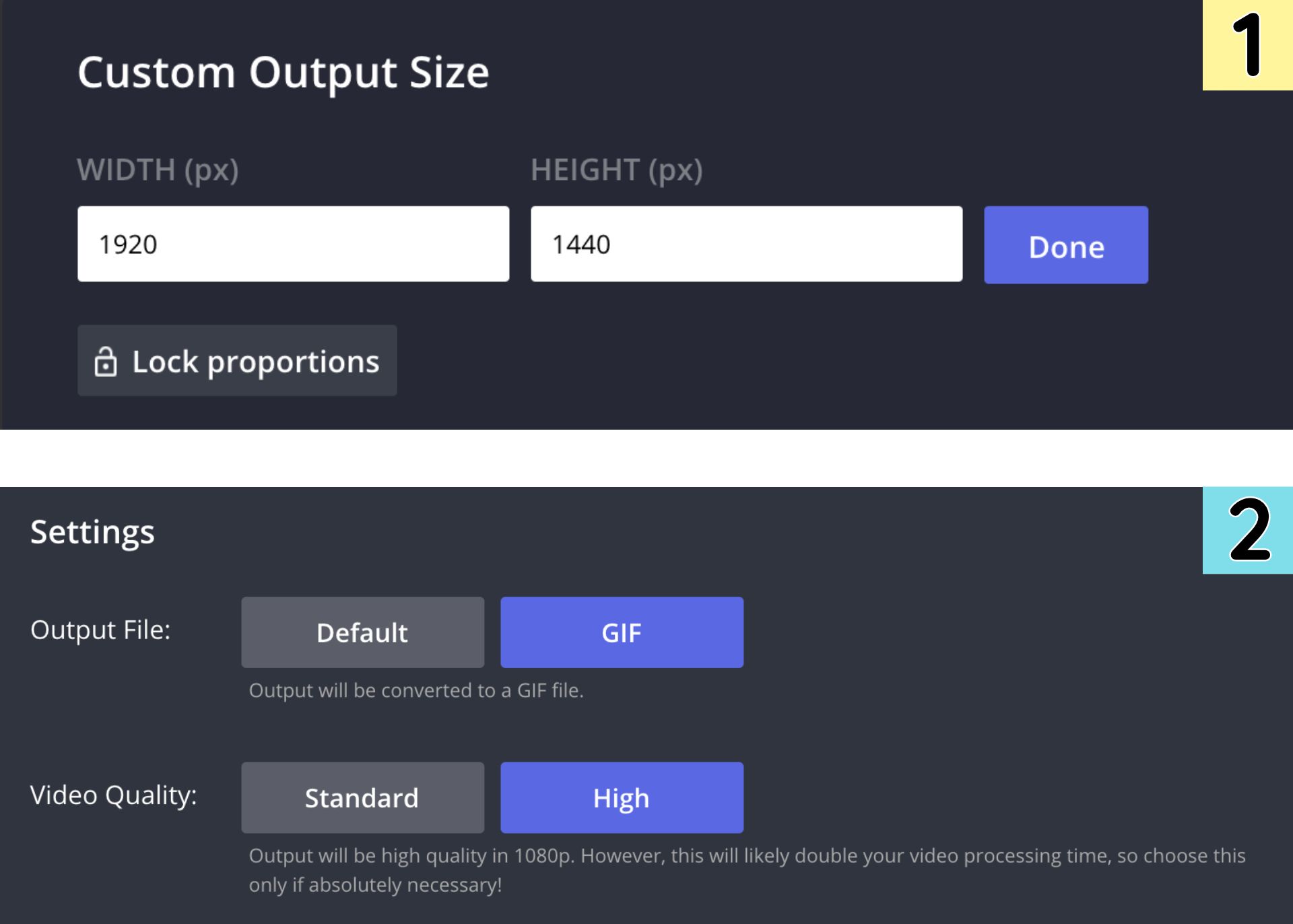Click the Output File label

click(x=100, y=630)
